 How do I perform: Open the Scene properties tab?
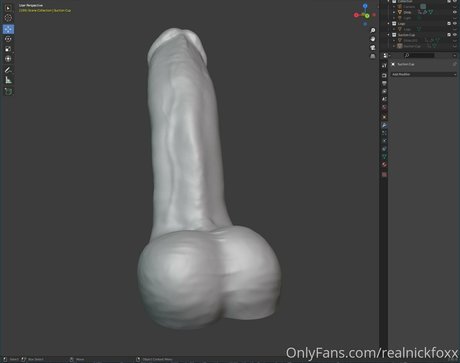384,99
